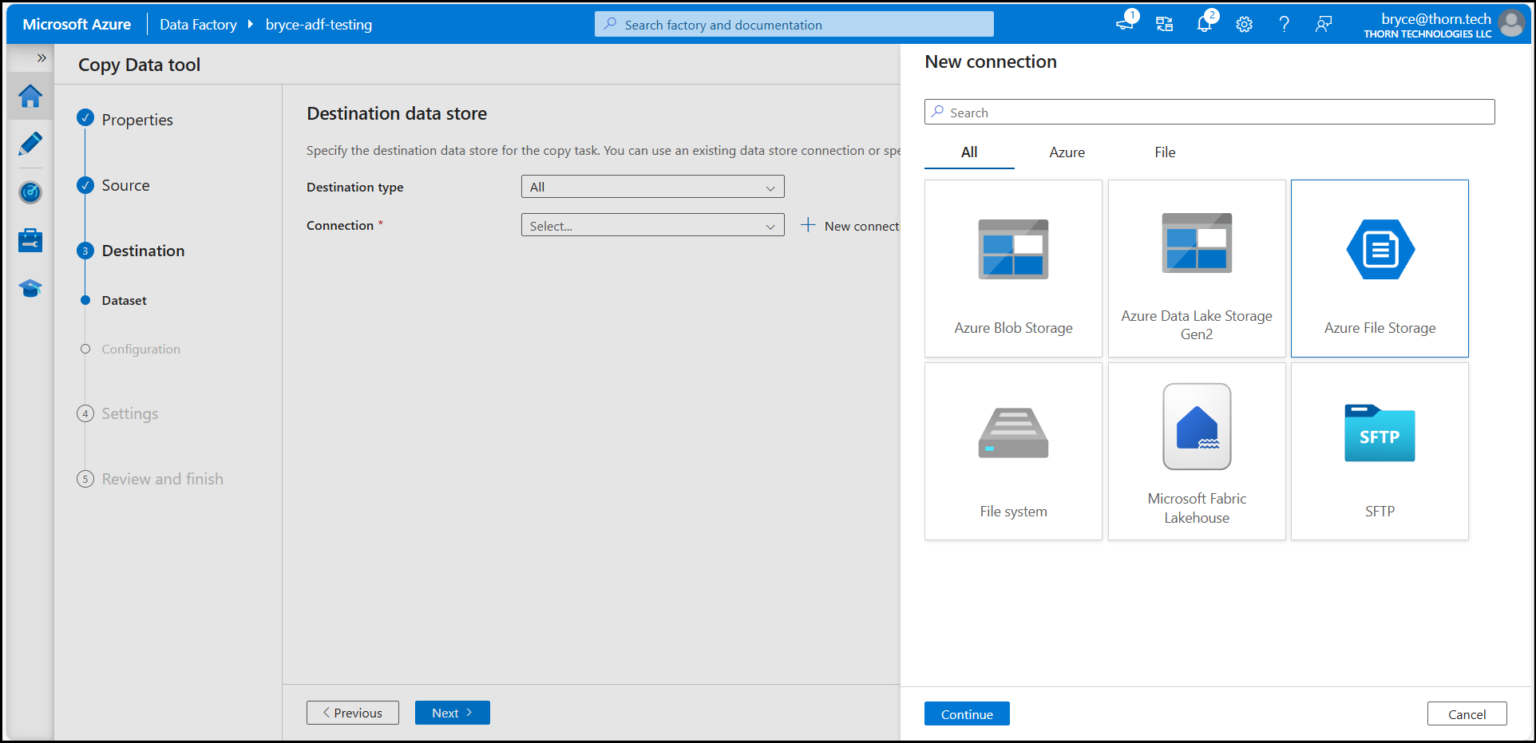This screenshot has width=1536, height=743.
Task: Open the Settings gear in top bar
Action: pos(1244,23)
